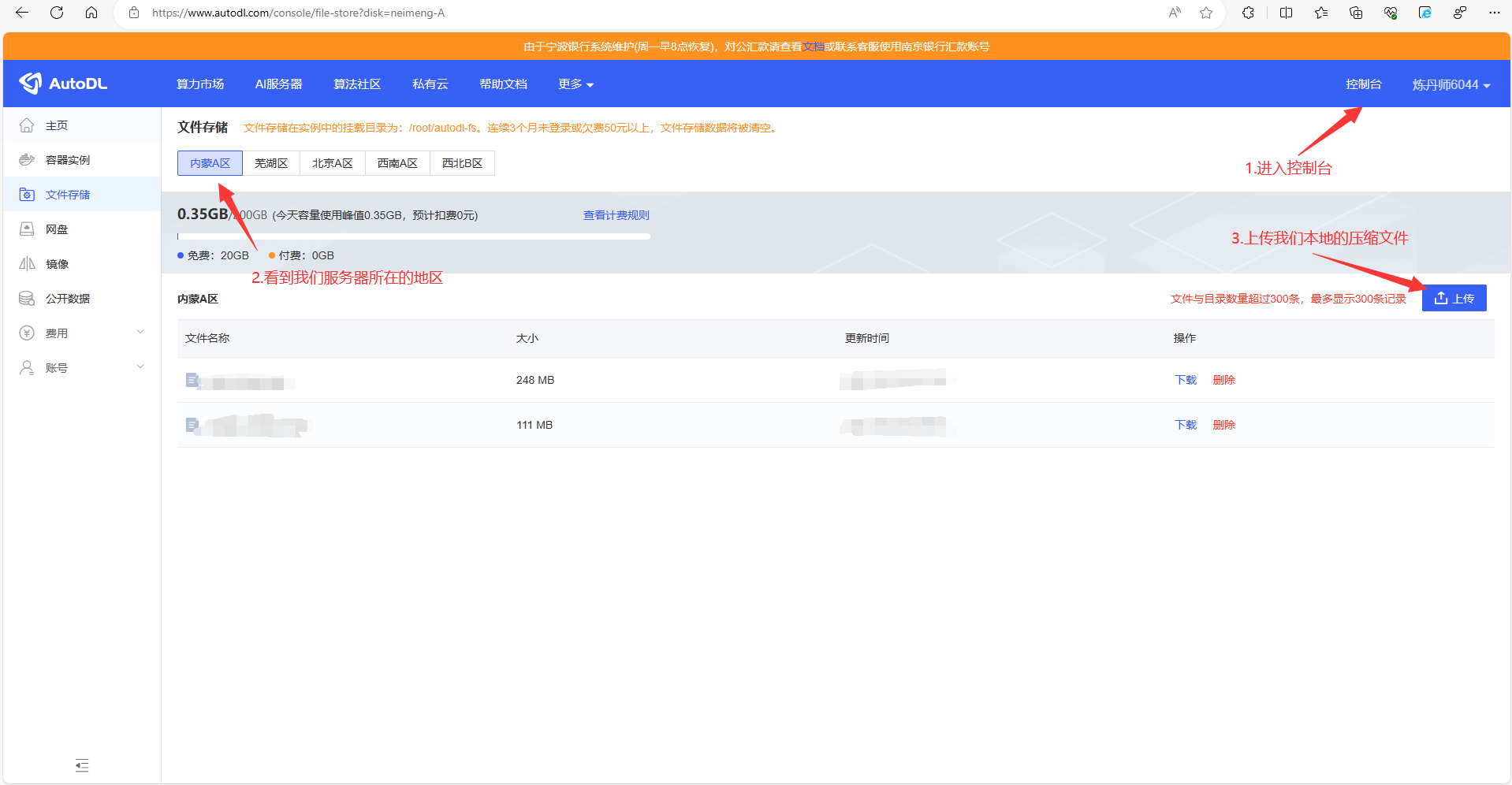Open 主页 in the sidebar
Viewport: 1512px width, 785px height.
(x=82, y=125)
